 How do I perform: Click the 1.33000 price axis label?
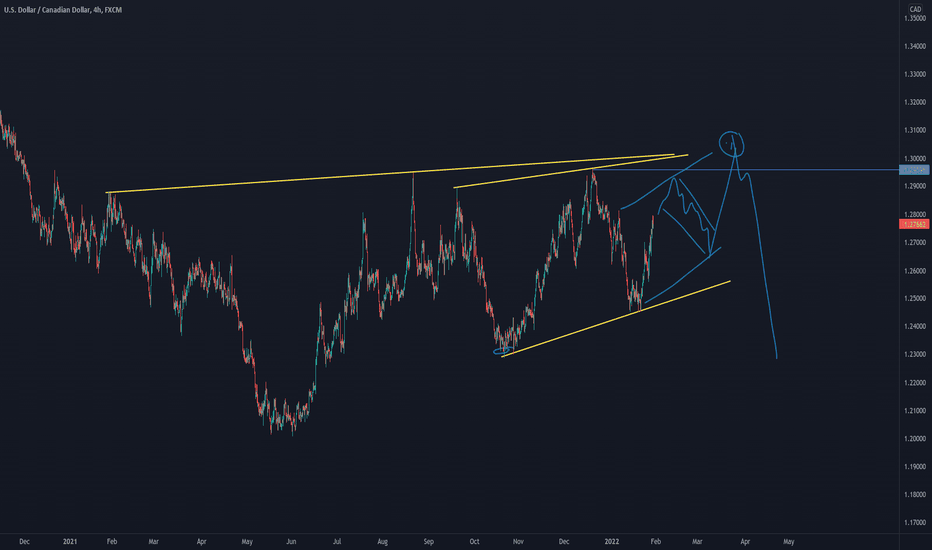pyautogui.click(x=915, y=74)
